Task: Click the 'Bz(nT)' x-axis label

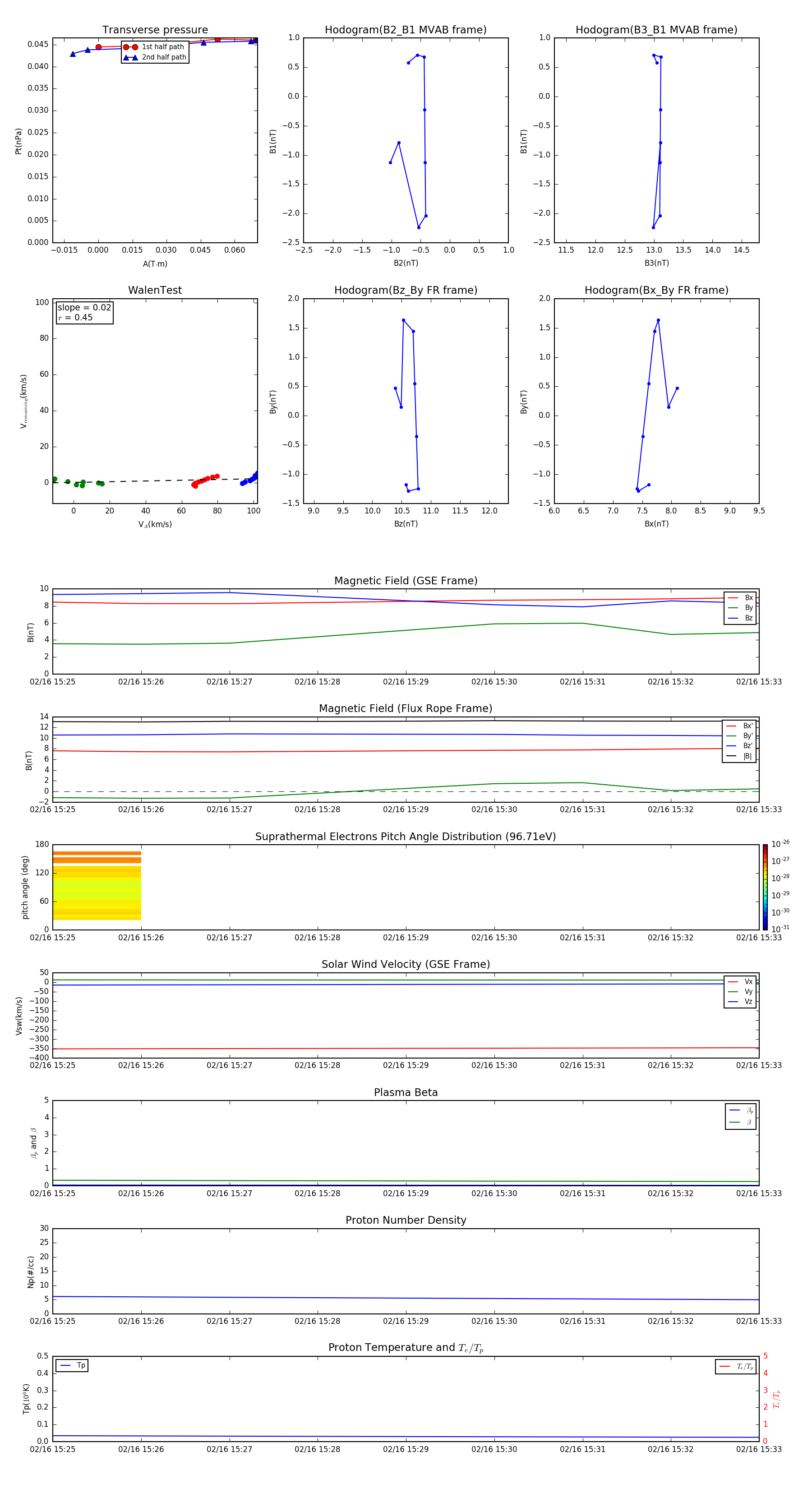Action: (x=406, y=524)
